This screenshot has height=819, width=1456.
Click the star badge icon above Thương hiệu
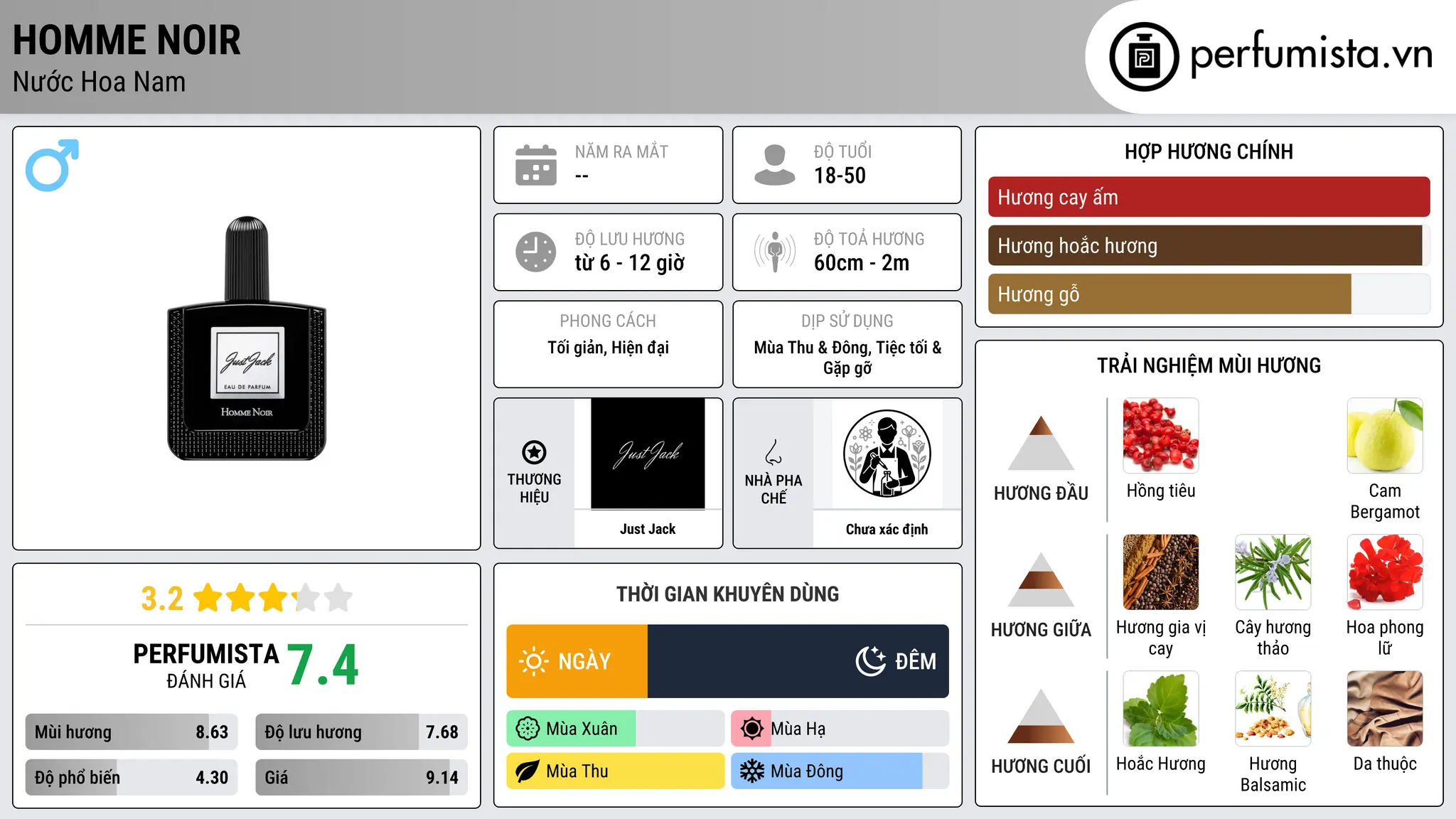pos(534,452)
